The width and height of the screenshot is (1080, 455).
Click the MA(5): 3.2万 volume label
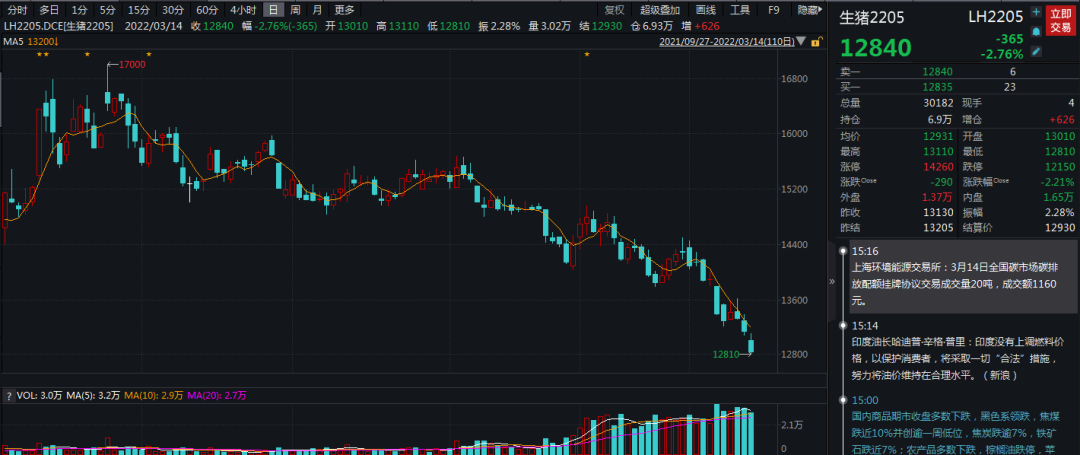click(94, 396)
